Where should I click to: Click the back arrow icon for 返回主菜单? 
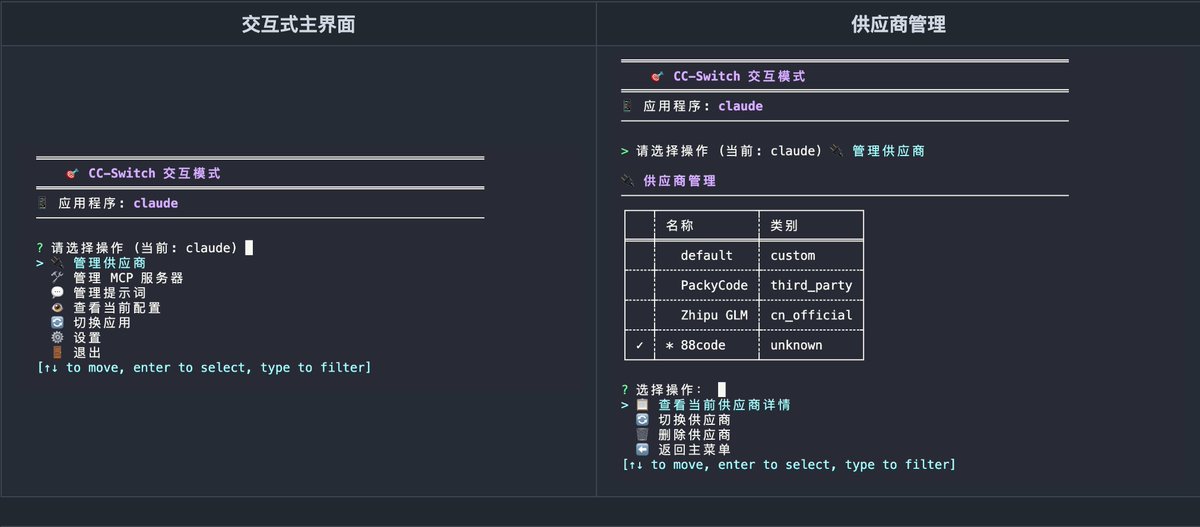pos(642,450)
